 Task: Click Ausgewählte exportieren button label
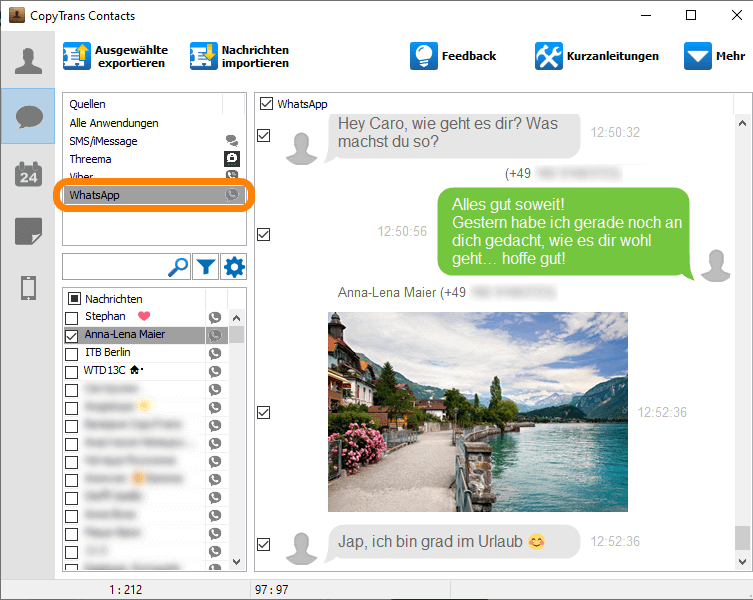[x=131, y=56]
